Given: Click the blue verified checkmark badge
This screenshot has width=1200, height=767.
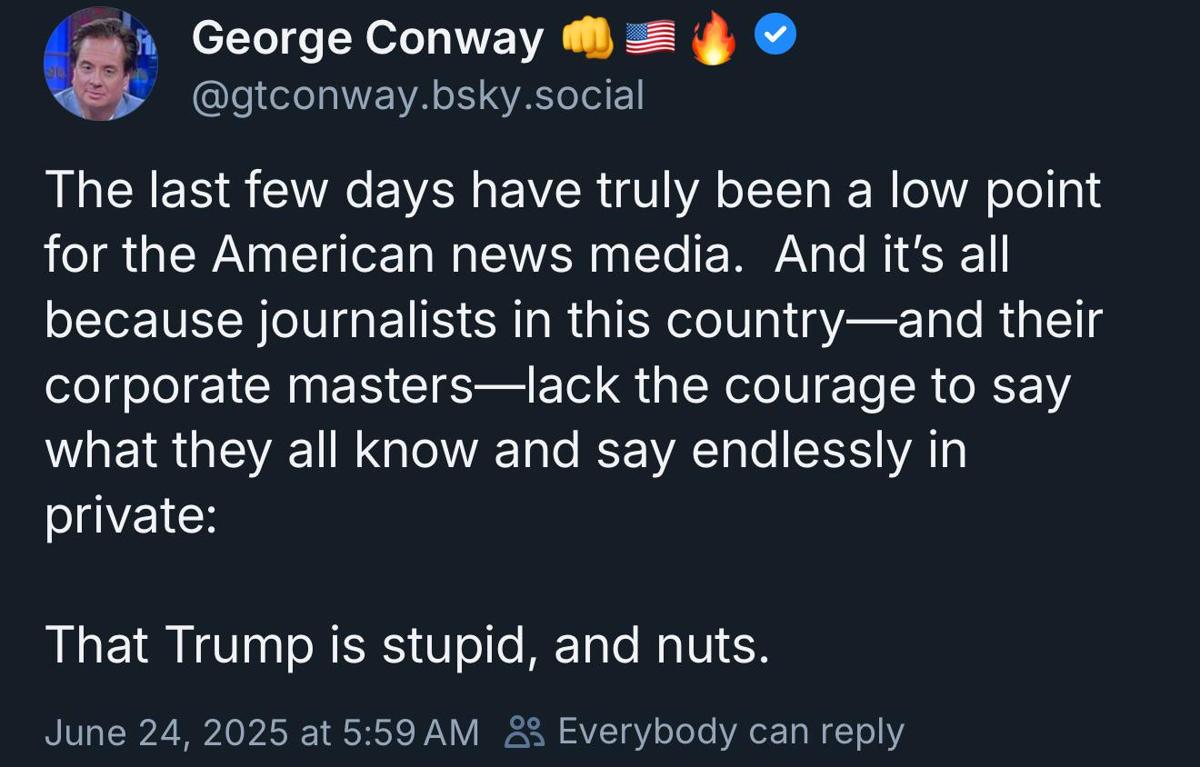Looking at the screenshot, I should (773, 39).
